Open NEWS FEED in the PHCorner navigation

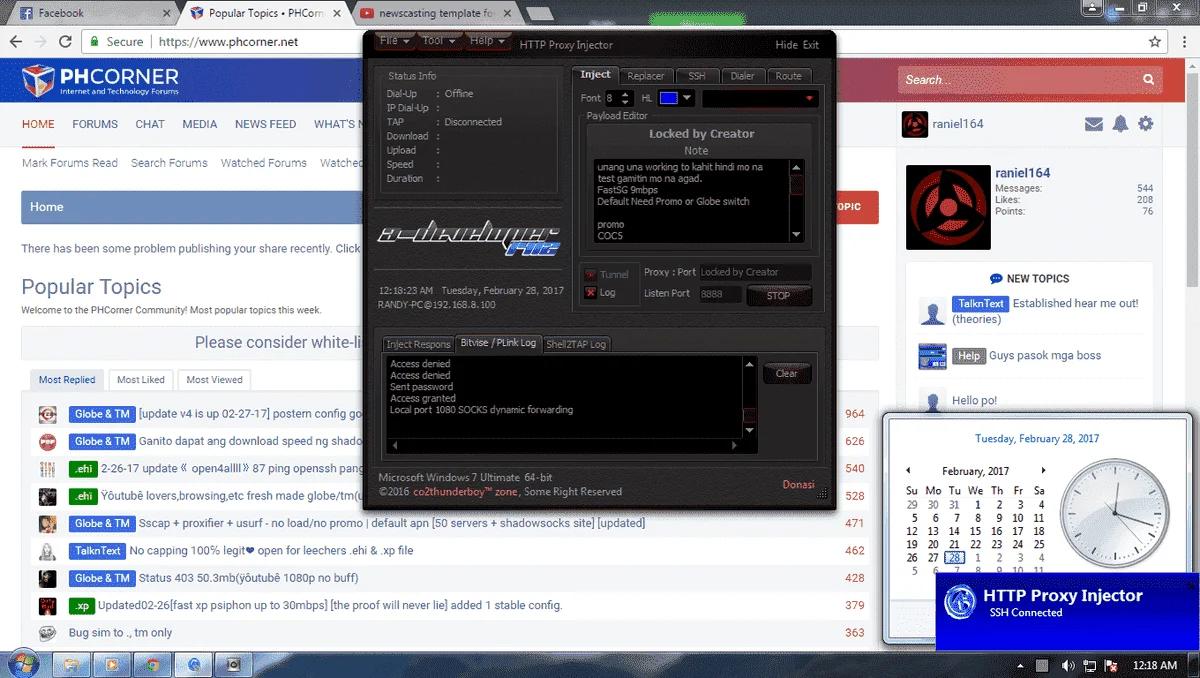265,124
